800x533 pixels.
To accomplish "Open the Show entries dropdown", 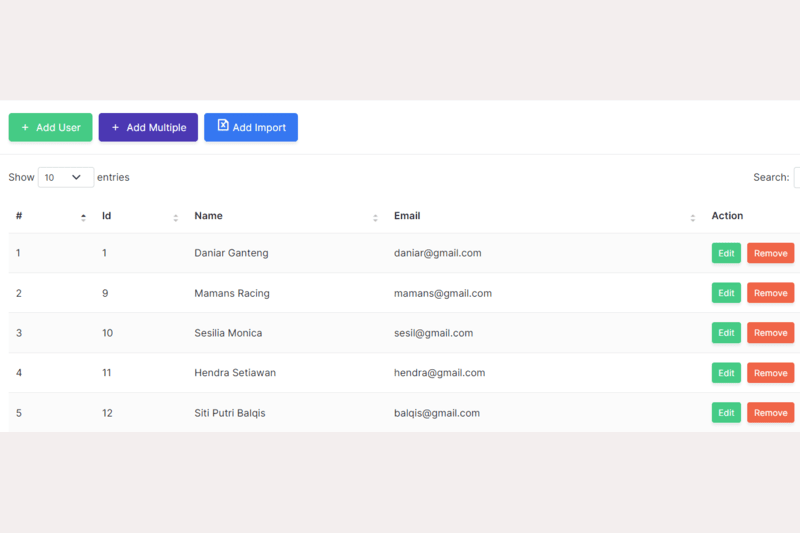I will [65, 177].
